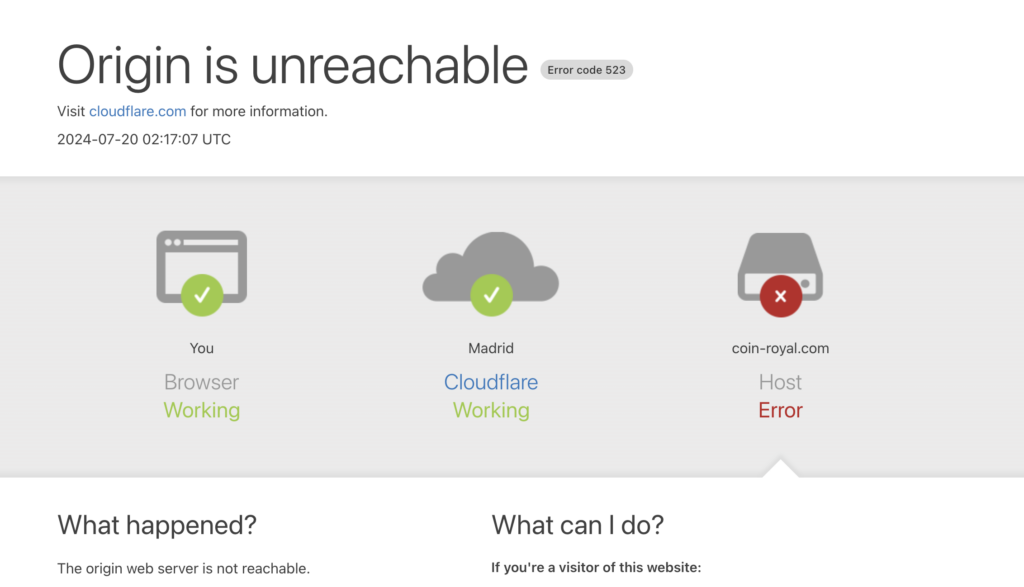Viewport: 1024px width, 587px height.
Task: Click the green checkmark on cloud icon
Action: [491, 295]
